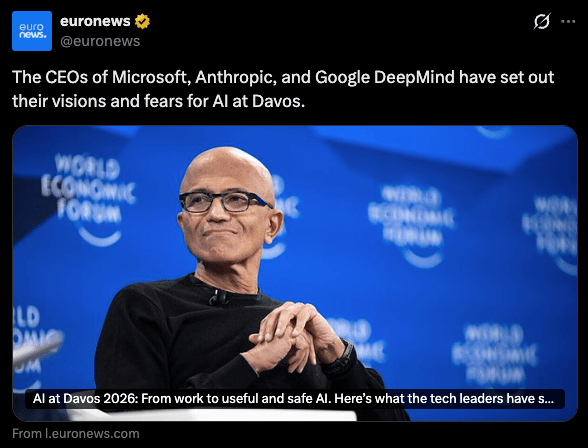
Task: Open the three-dot more options menu
Action: [x=568, y=22]
